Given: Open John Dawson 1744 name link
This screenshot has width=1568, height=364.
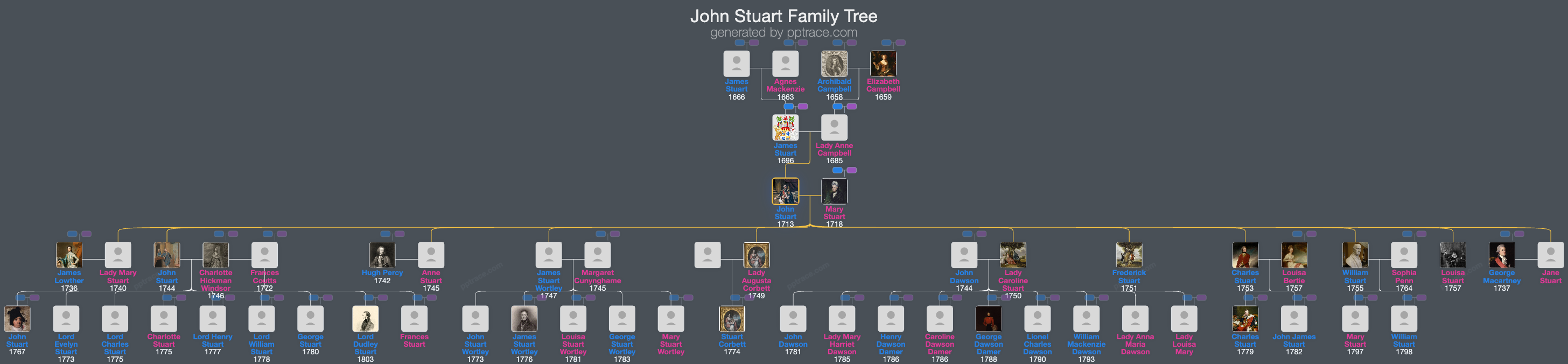Looking at the screenshot, I should click(x=964, y=277).
